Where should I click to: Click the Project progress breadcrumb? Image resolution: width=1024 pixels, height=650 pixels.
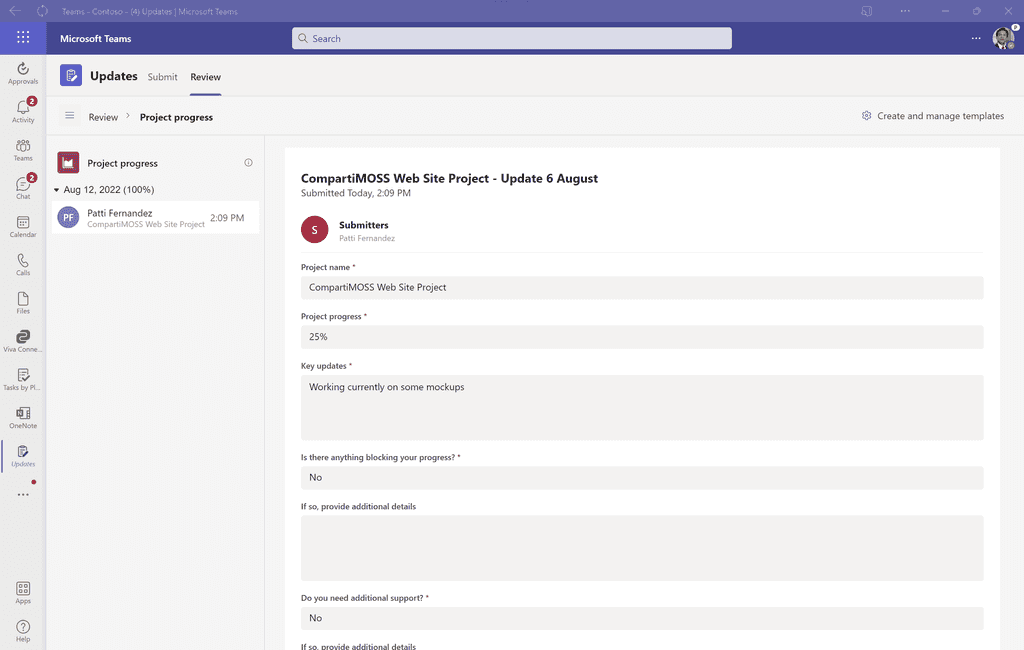pos(176,117)
